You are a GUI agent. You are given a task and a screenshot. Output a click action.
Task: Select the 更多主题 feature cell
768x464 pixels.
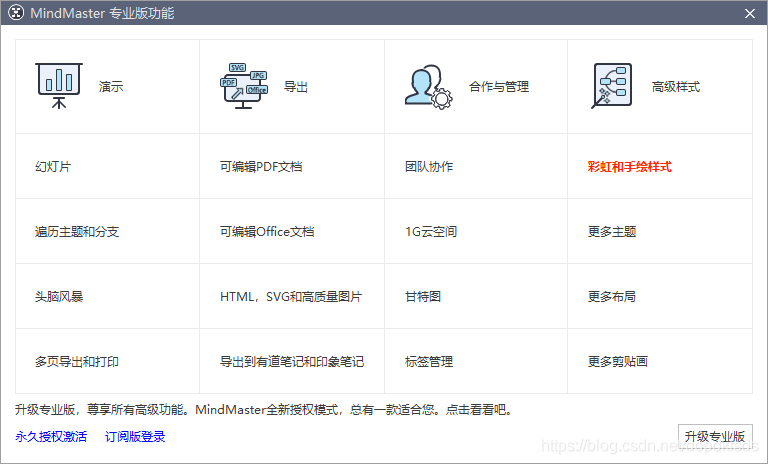pyautogui.click(x=660, y=231)
